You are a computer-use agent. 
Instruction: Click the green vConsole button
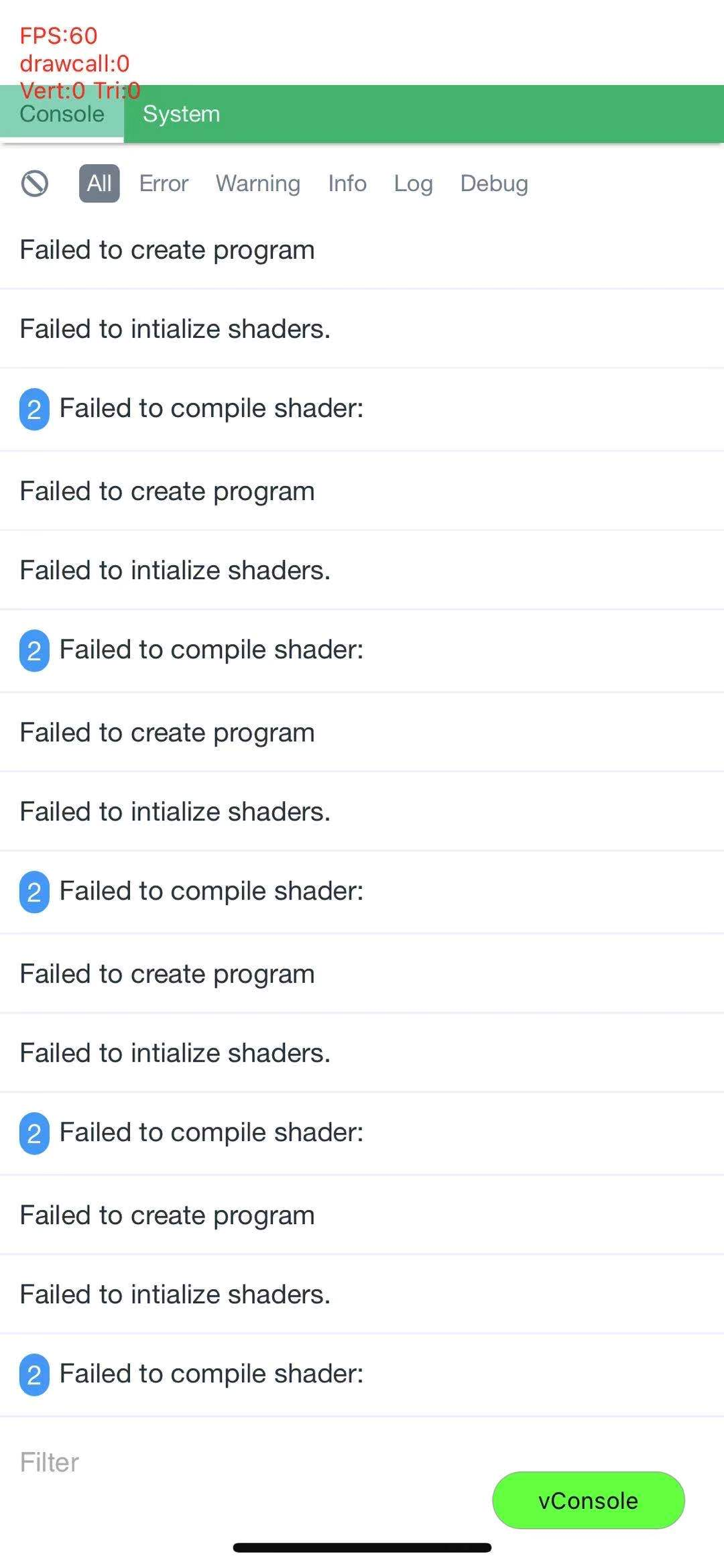(x=589, y=1500)
